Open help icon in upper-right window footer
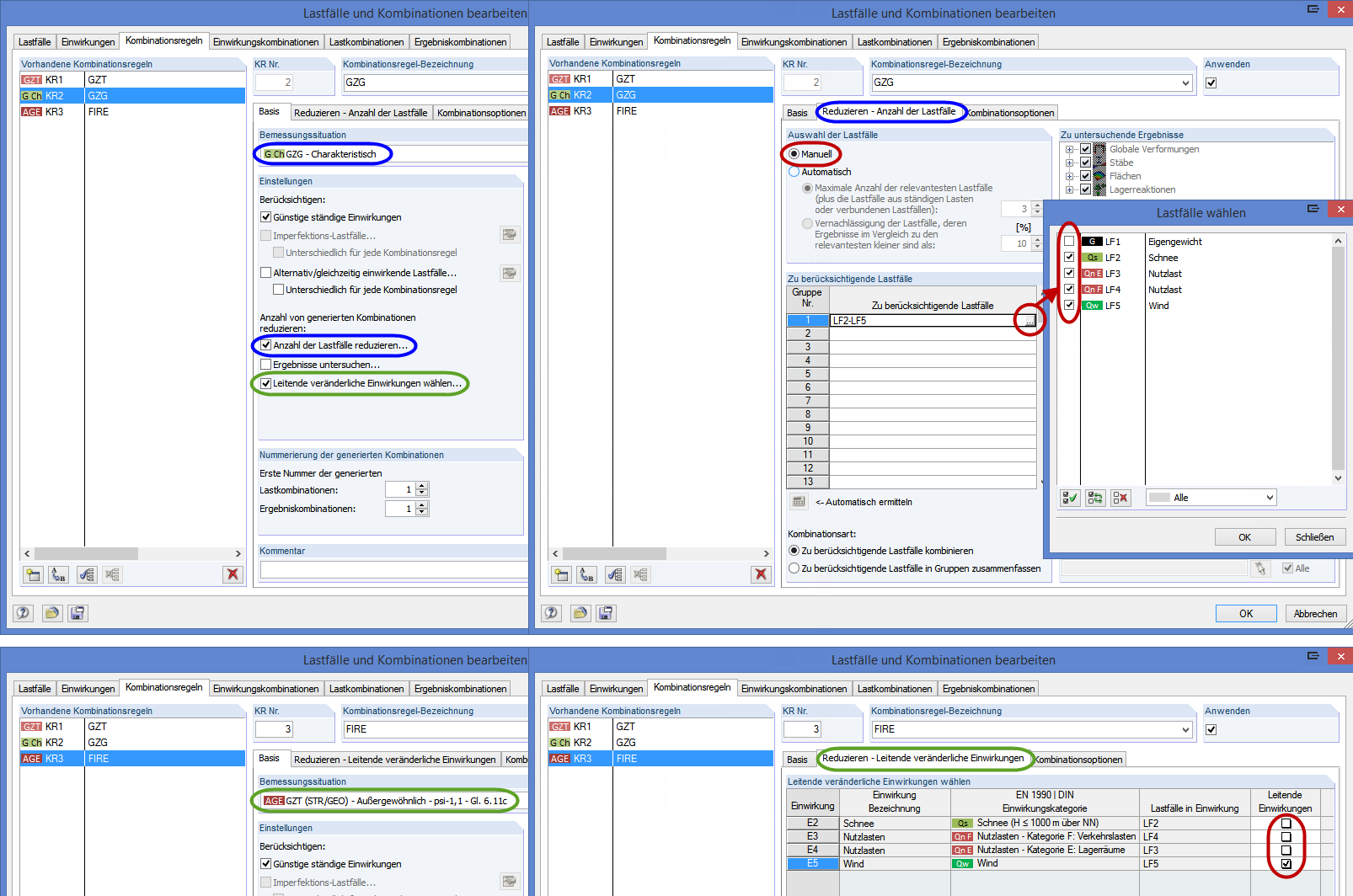 (551, 613)
